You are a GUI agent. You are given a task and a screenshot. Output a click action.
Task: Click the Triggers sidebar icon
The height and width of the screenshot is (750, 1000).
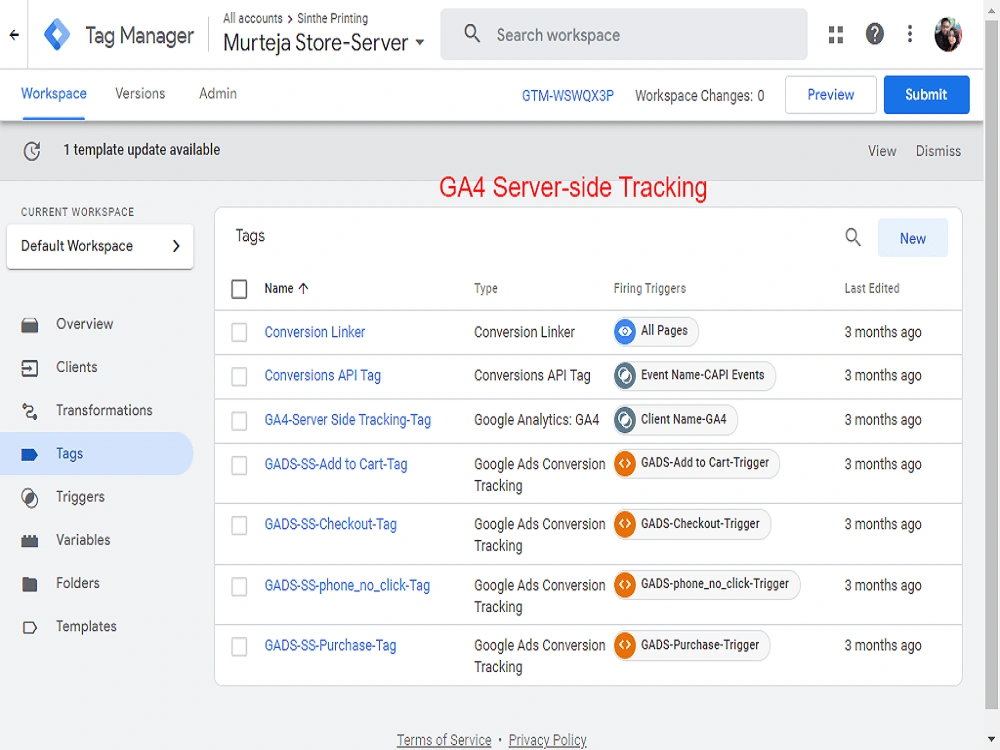[x=29, y=497]
